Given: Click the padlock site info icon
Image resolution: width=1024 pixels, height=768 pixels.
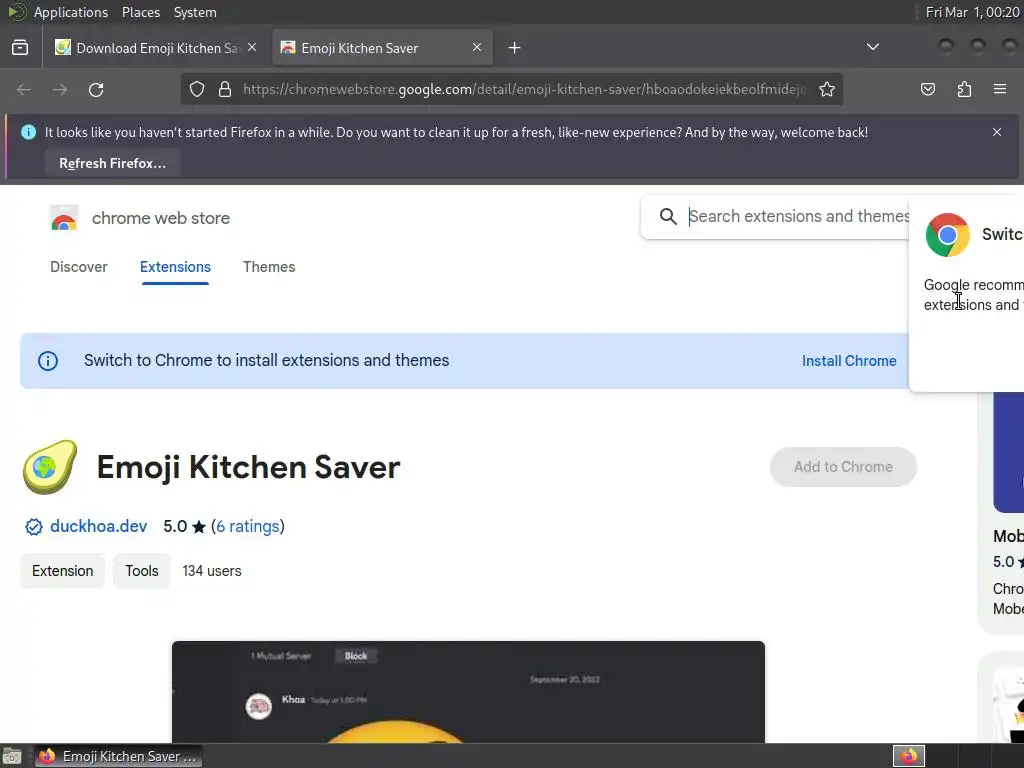Looking at the screenshot, I should tap(225, 89).
